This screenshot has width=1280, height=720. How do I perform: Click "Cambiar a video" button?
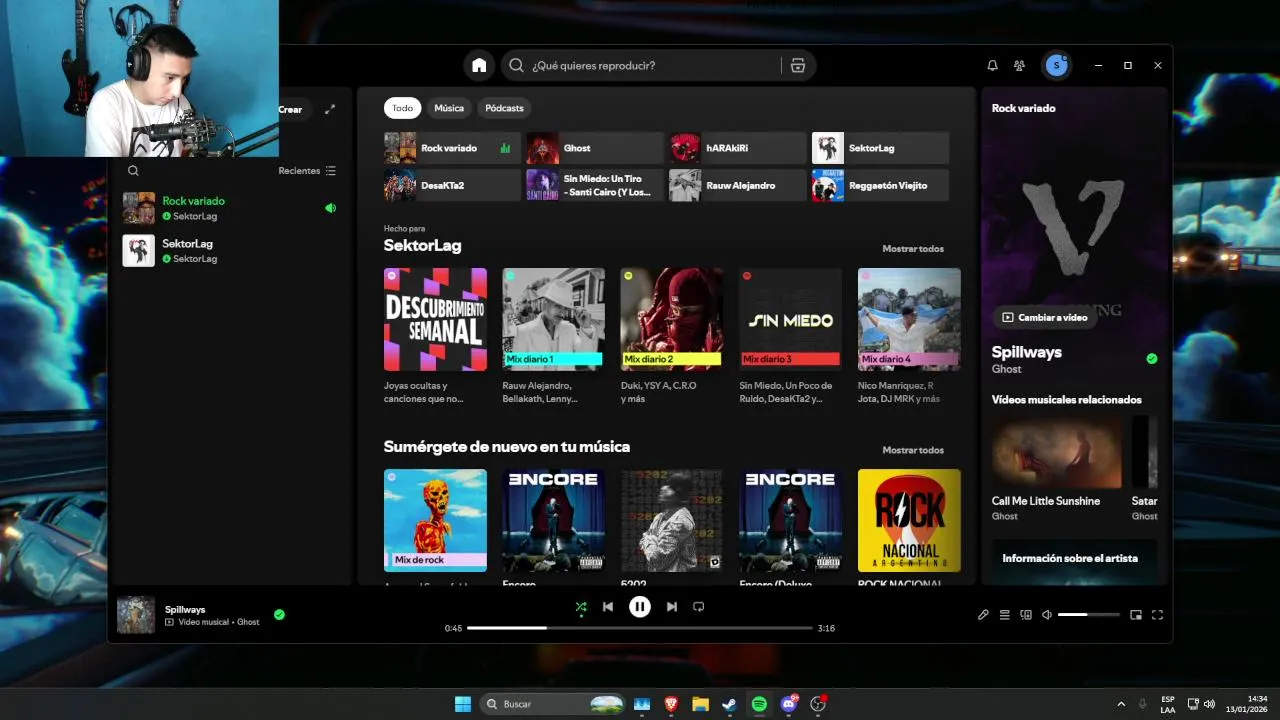(1044, 317)
